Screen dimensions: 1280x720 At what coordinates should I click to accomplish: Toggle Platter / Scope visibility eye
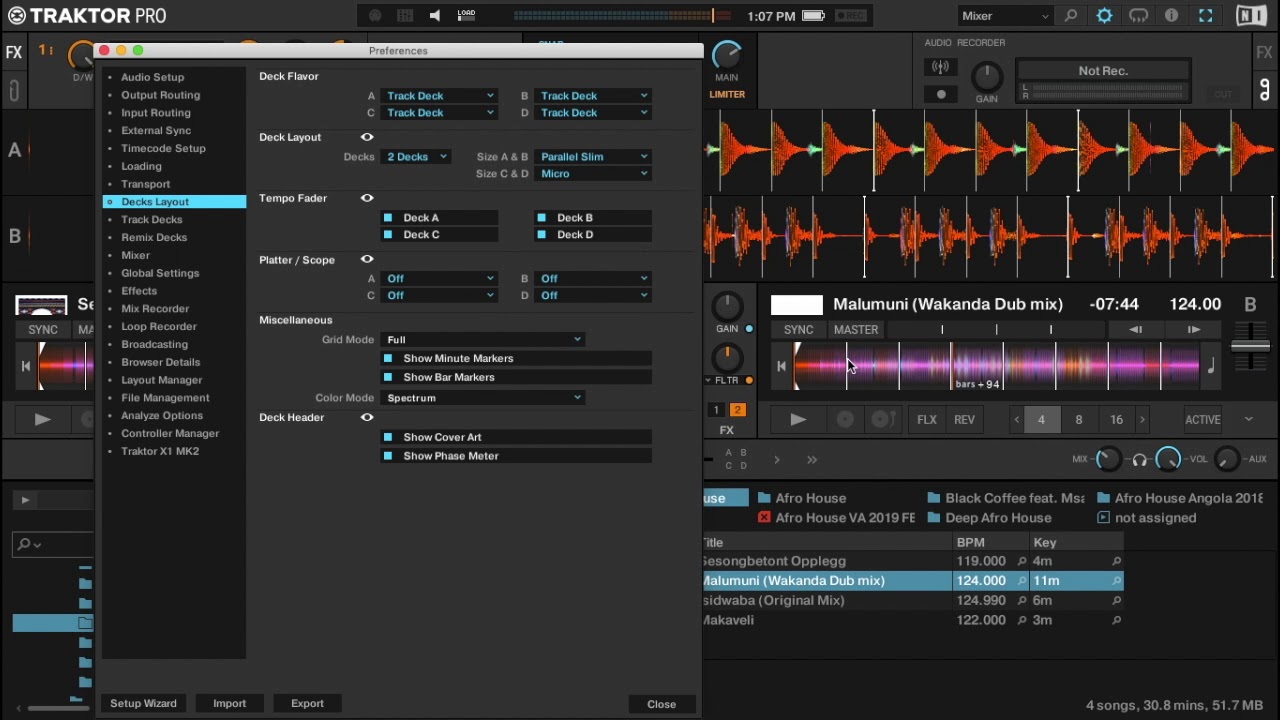point(367,260)
